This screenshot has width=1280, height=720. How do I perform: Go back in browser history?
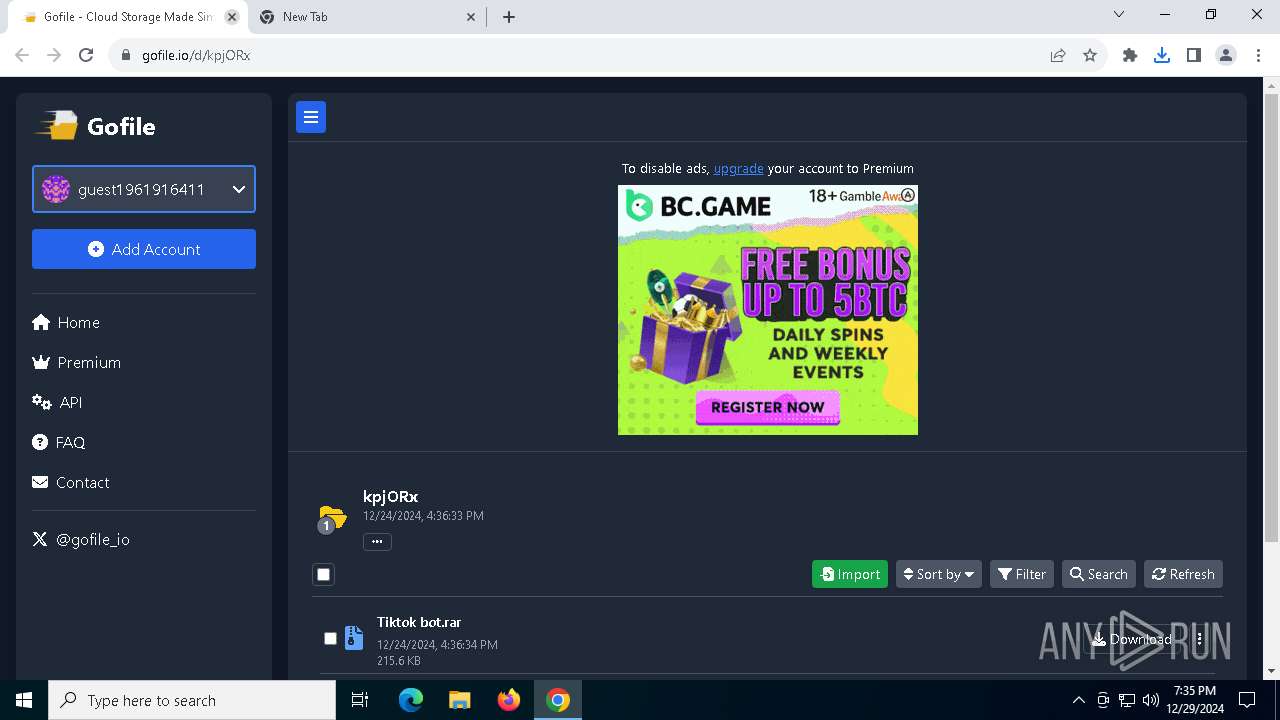(x=22, y=55)
